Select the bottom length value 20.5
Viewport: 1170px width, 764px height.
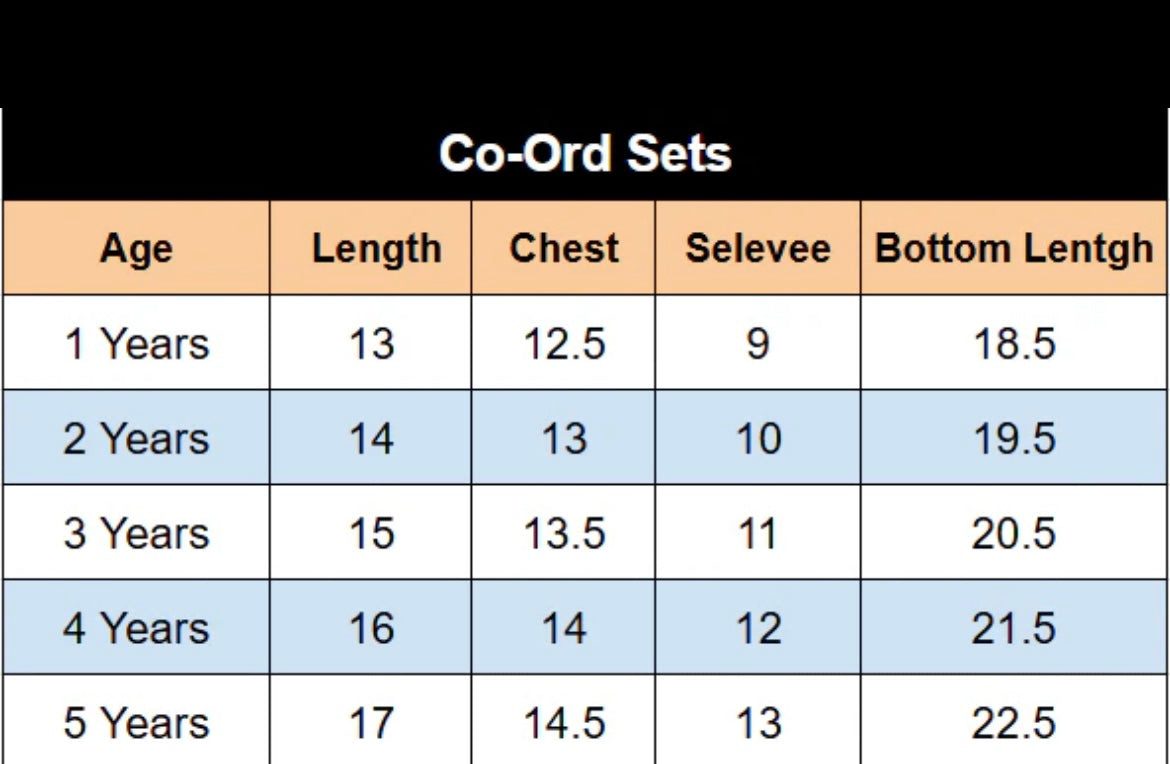click(1013, 533)
